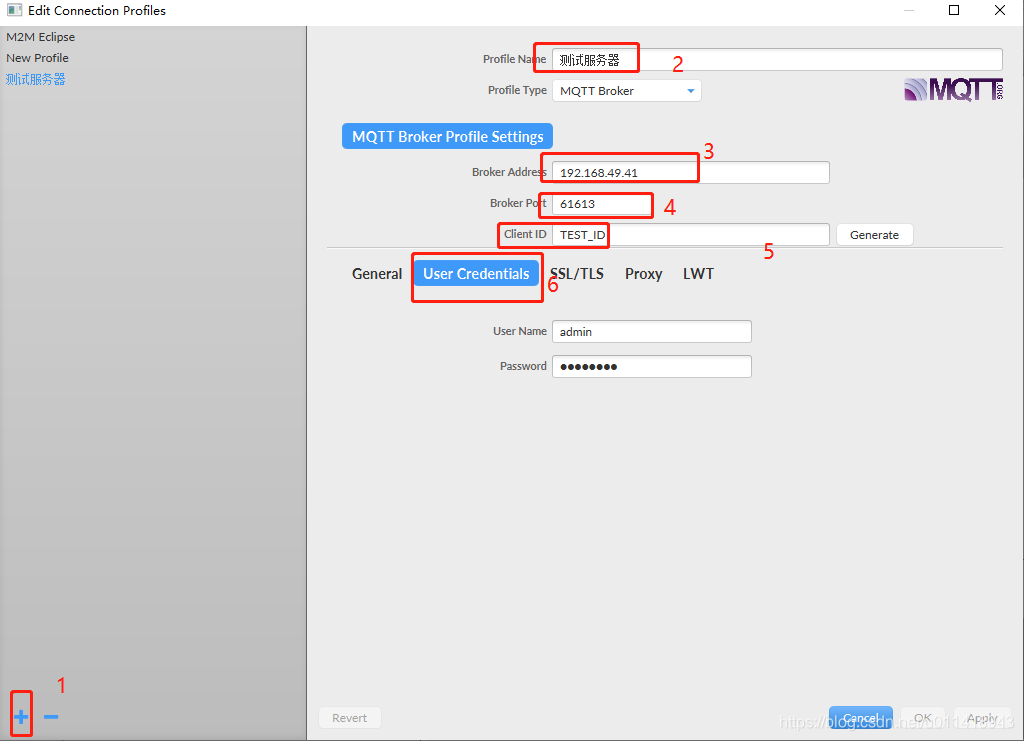Screen dimensions: 1024x741
Task: Open the MQTT logo in the top right
Action: point(953,89)
